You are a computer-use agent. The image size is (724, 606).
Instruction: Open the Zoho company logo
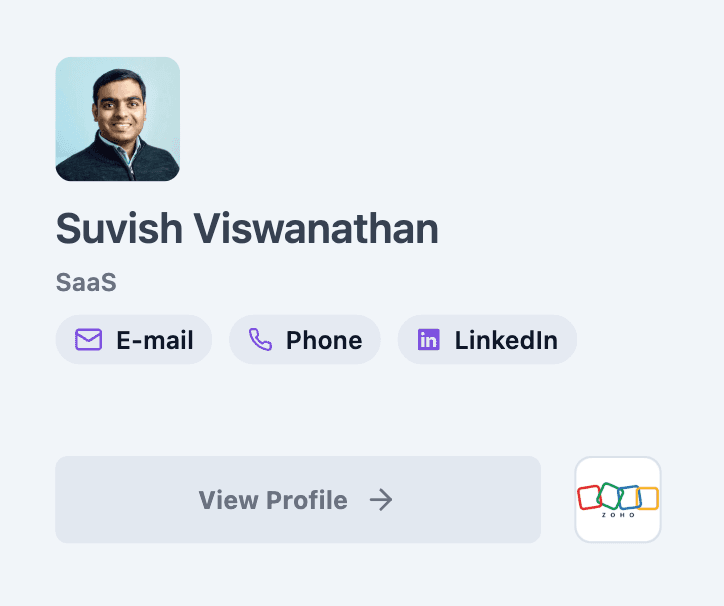(x=618, y=499)
